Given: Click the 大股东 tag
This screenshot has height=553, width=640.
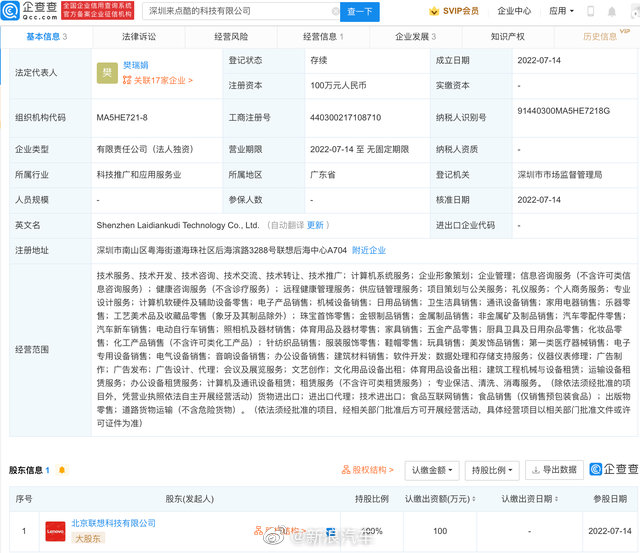Looking at the screenshot, I should coord(88,539).
